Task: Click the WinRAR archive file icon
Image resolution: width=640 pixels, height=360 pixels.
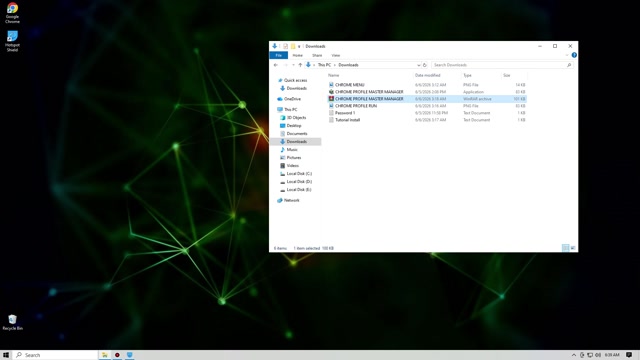Action: click(x=331, y=99)
